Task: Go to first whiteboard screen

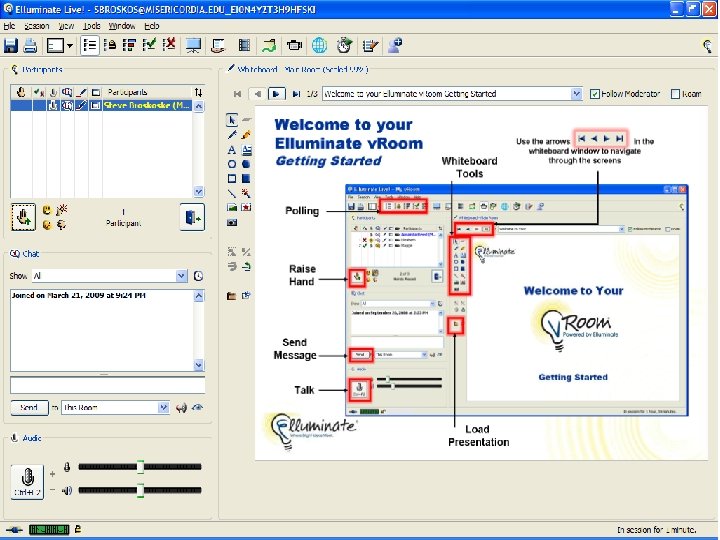Action: coord(237,94)
